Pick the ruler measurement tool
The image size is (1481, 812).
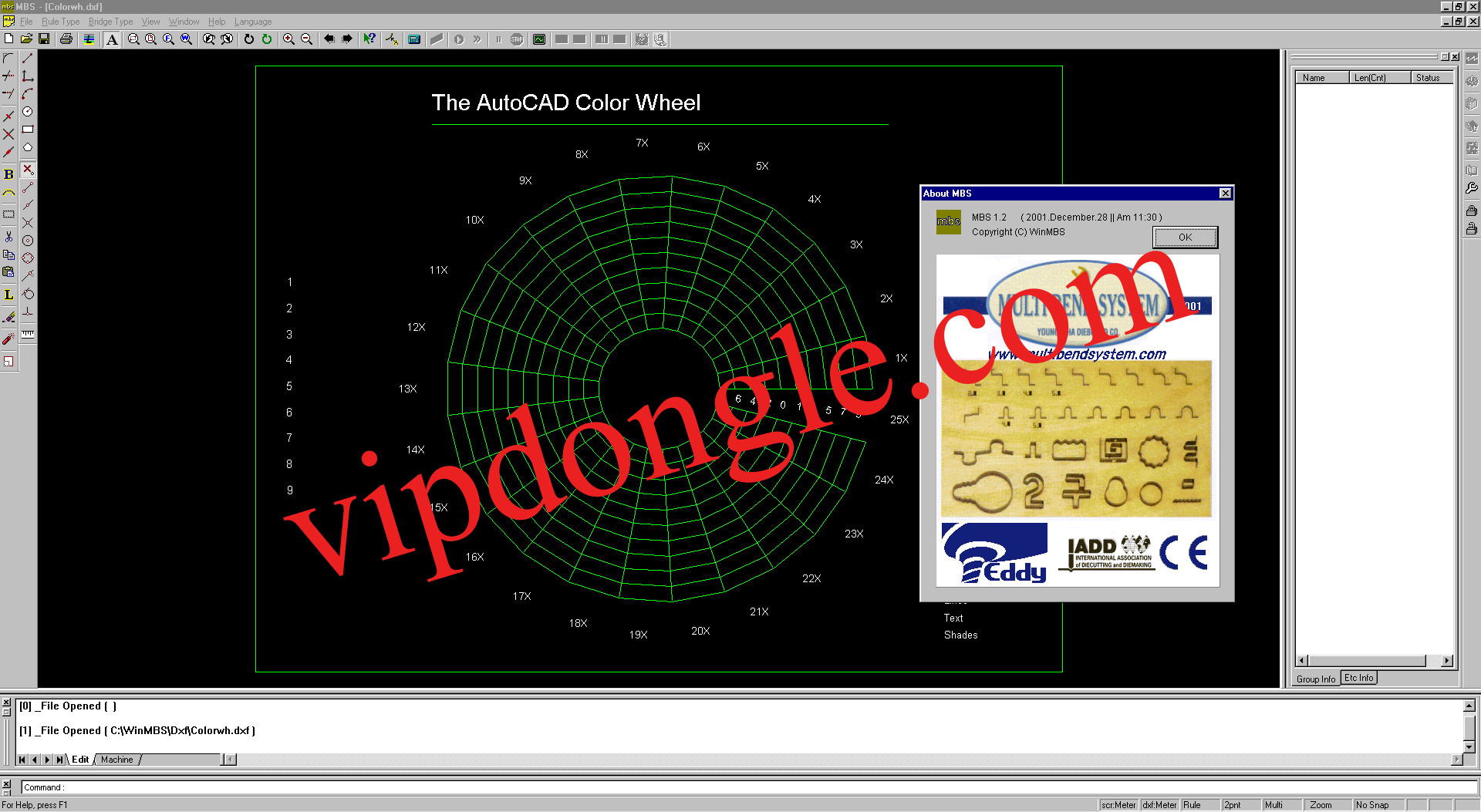pyautogui.click(x=28, y=334)
